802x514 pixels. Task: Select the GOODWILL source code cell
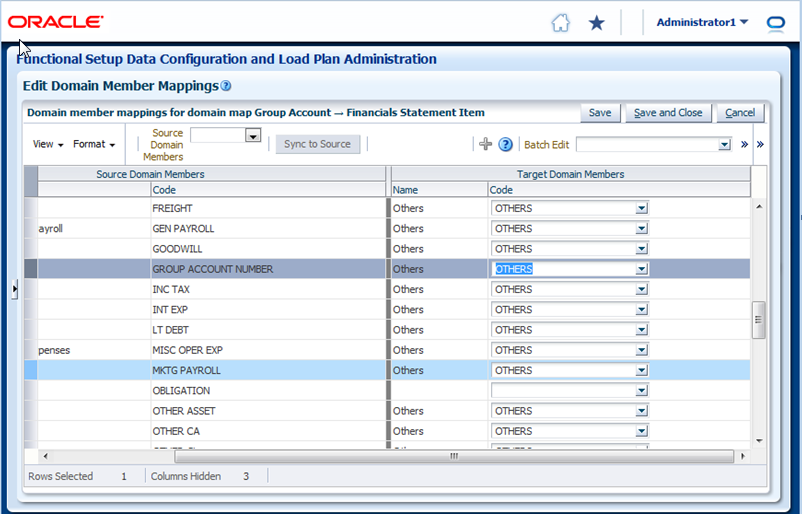pyautogui.click(x=268, y=249)
